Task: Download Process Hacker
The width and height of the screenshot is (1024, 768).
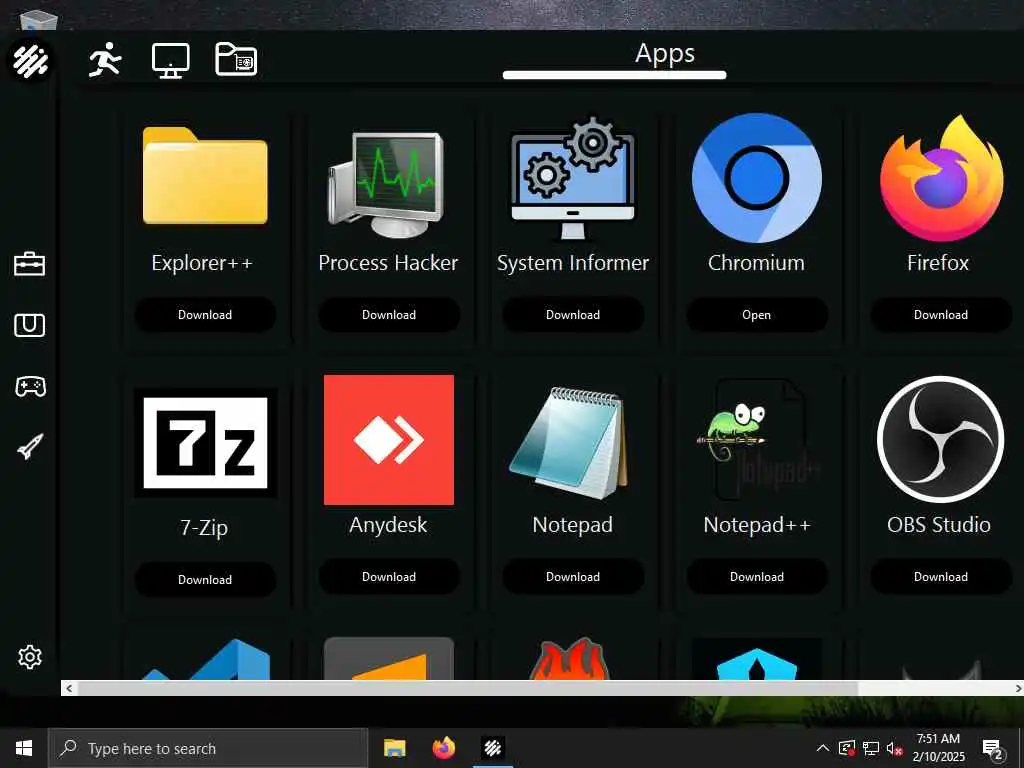Action: pos(389,315)
